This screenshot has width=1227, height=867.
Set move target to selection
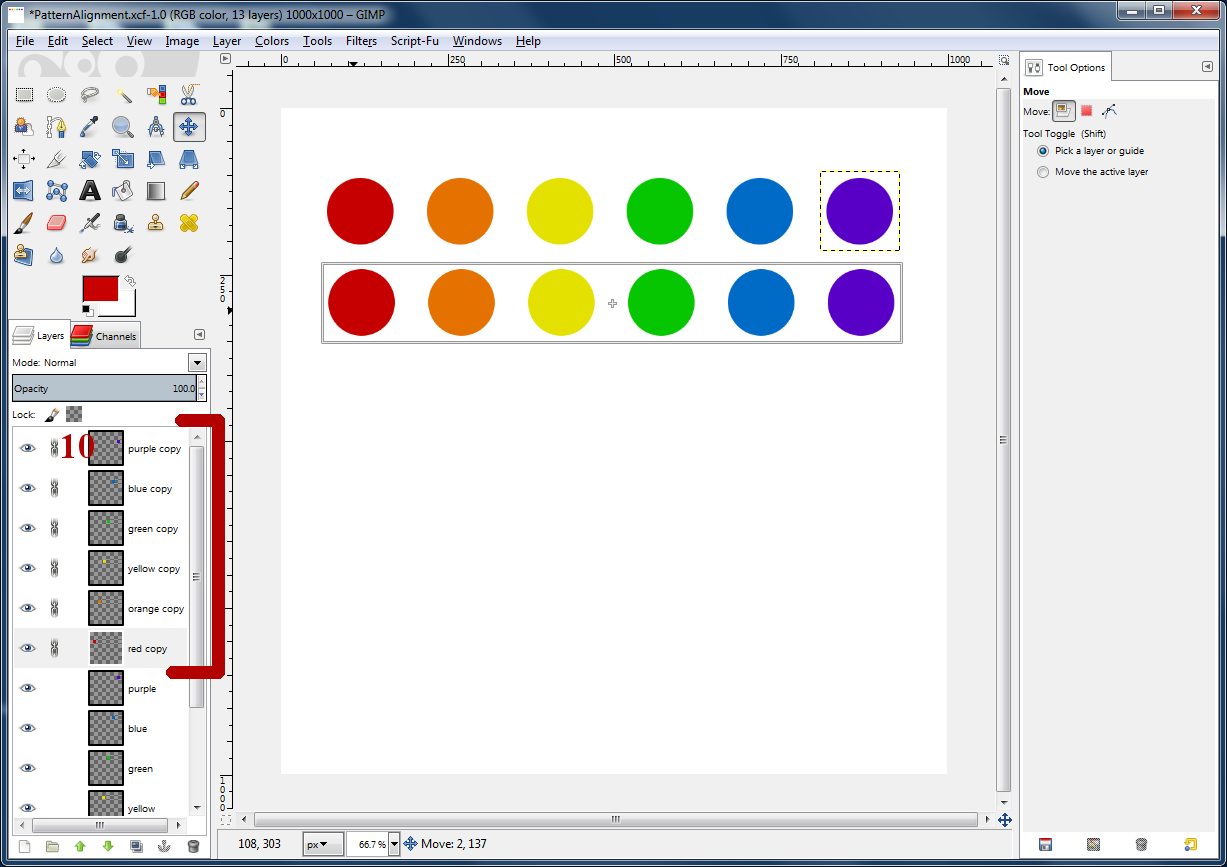click(1086, 111)
